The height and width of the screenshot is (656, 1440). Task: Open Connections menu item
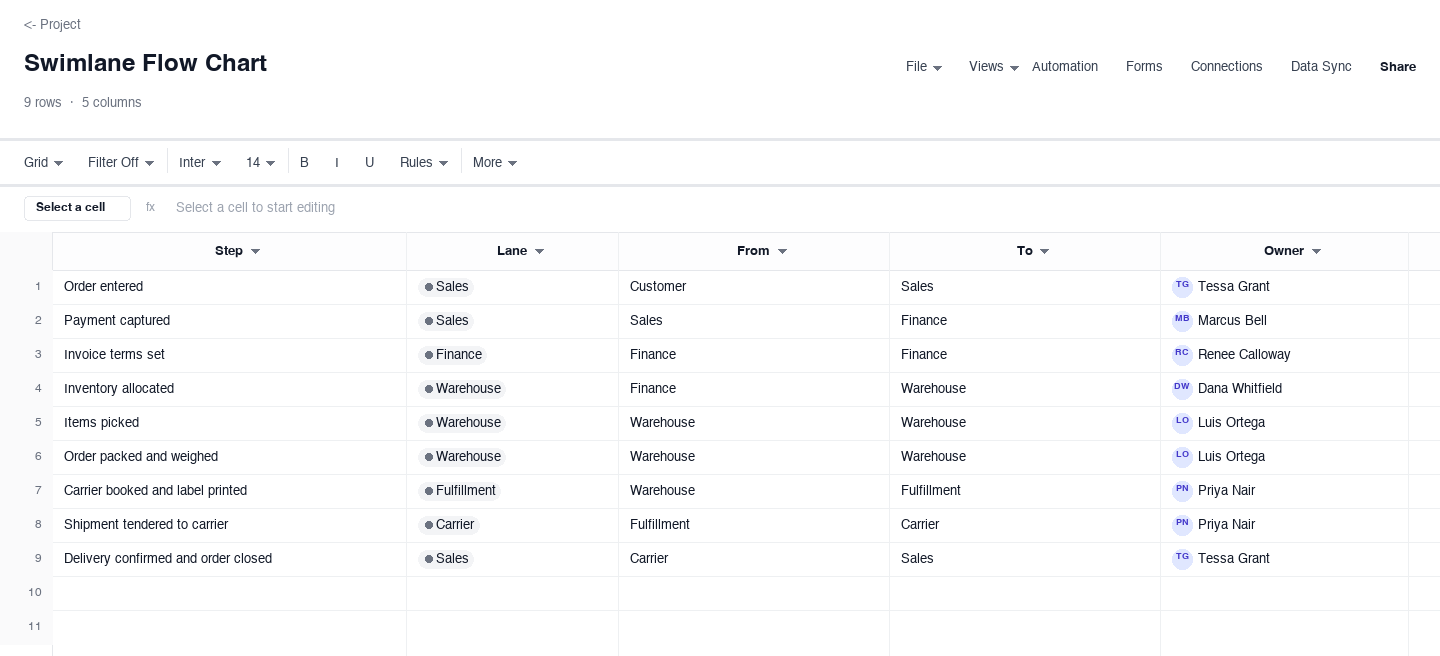1226,67
